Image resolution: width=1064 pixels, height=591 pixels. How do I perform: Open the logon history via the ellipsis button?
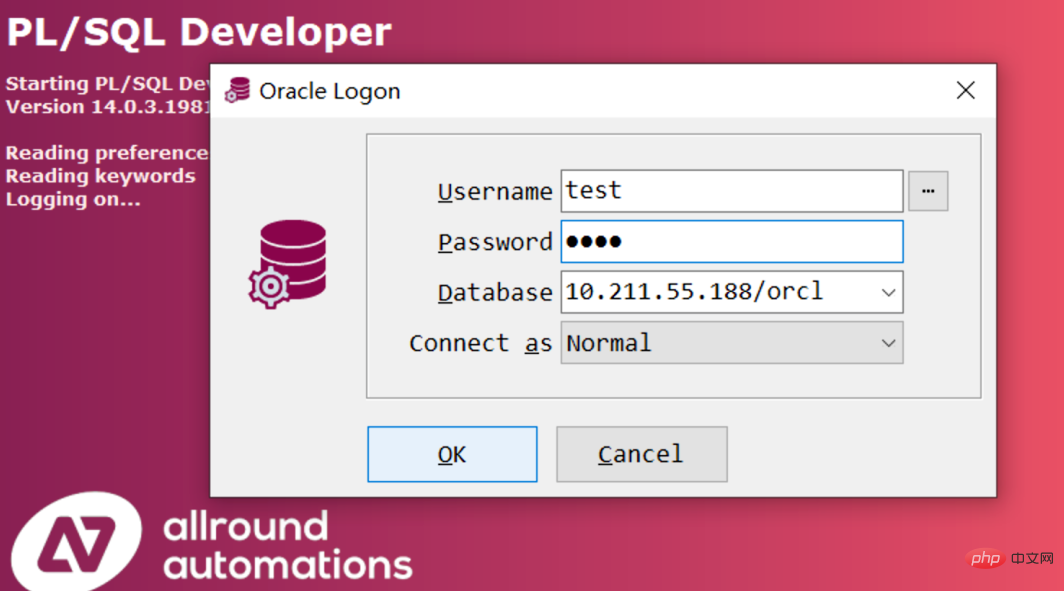tap(928, 191)
